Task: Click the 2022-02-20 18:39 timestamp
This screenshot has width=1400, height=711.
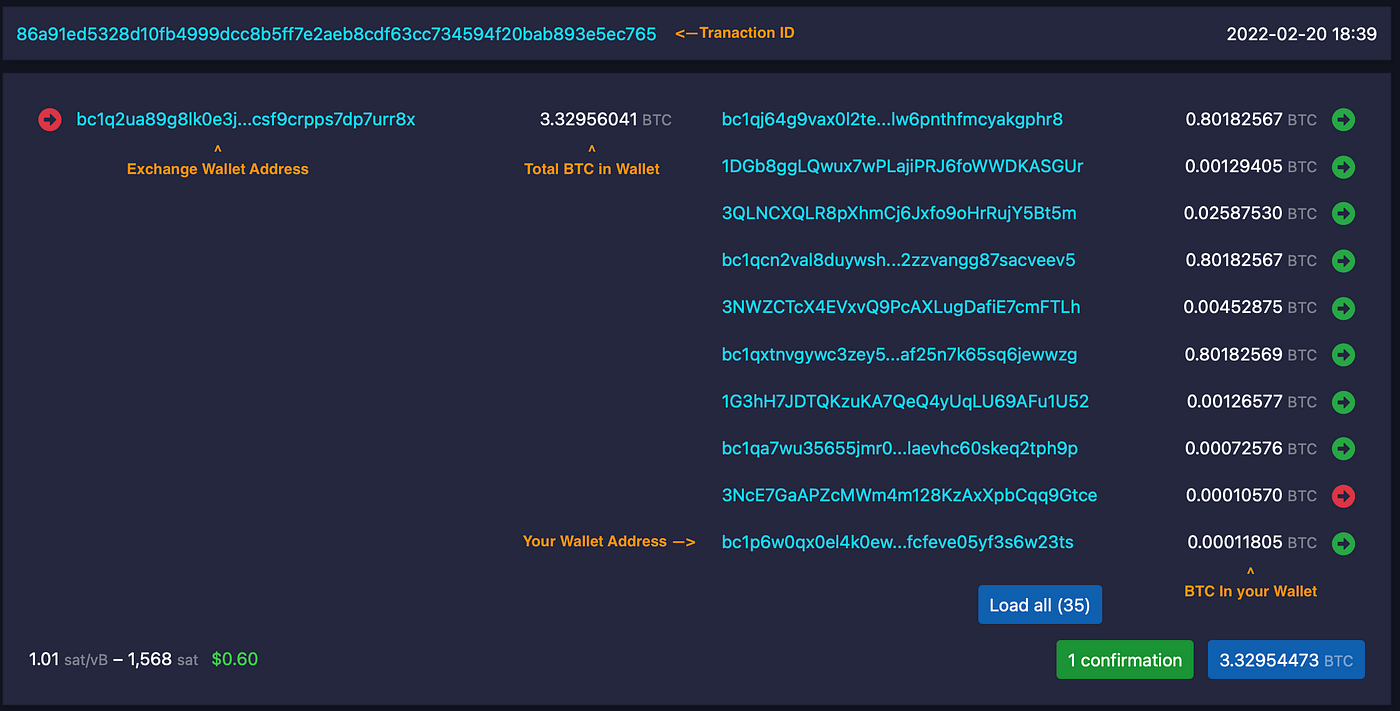Action: [1302, 34]
